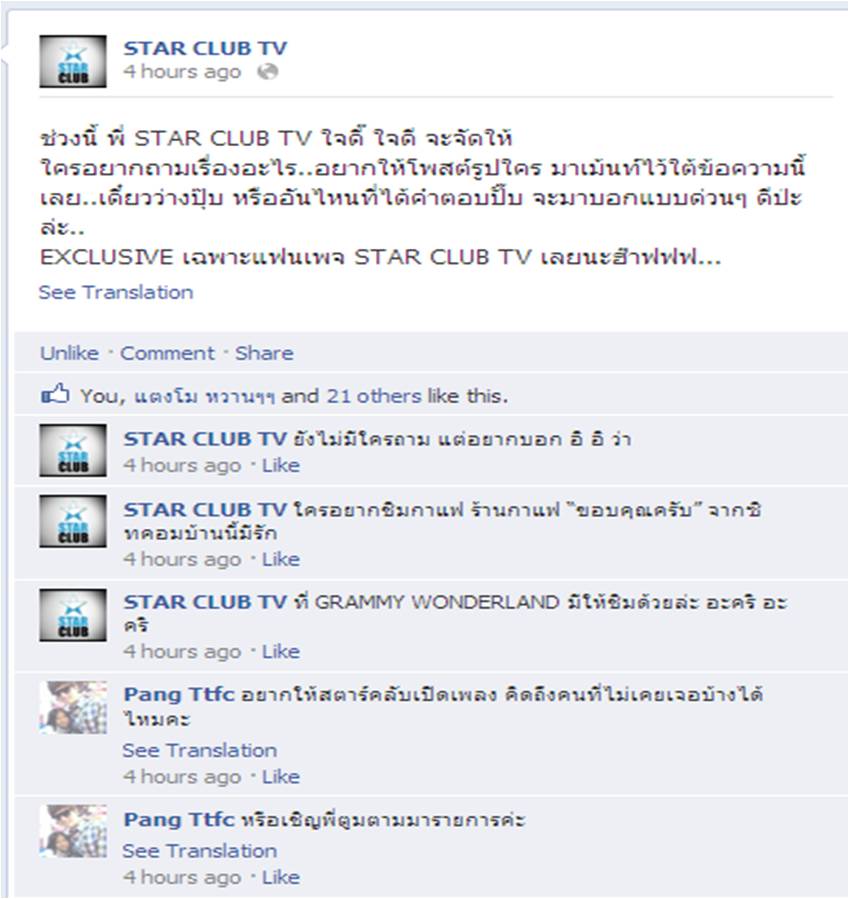Click STAR CLUB TV avatar in first comment
The width and height of the screenshot is (849, 899).
[x=73, y=451]
